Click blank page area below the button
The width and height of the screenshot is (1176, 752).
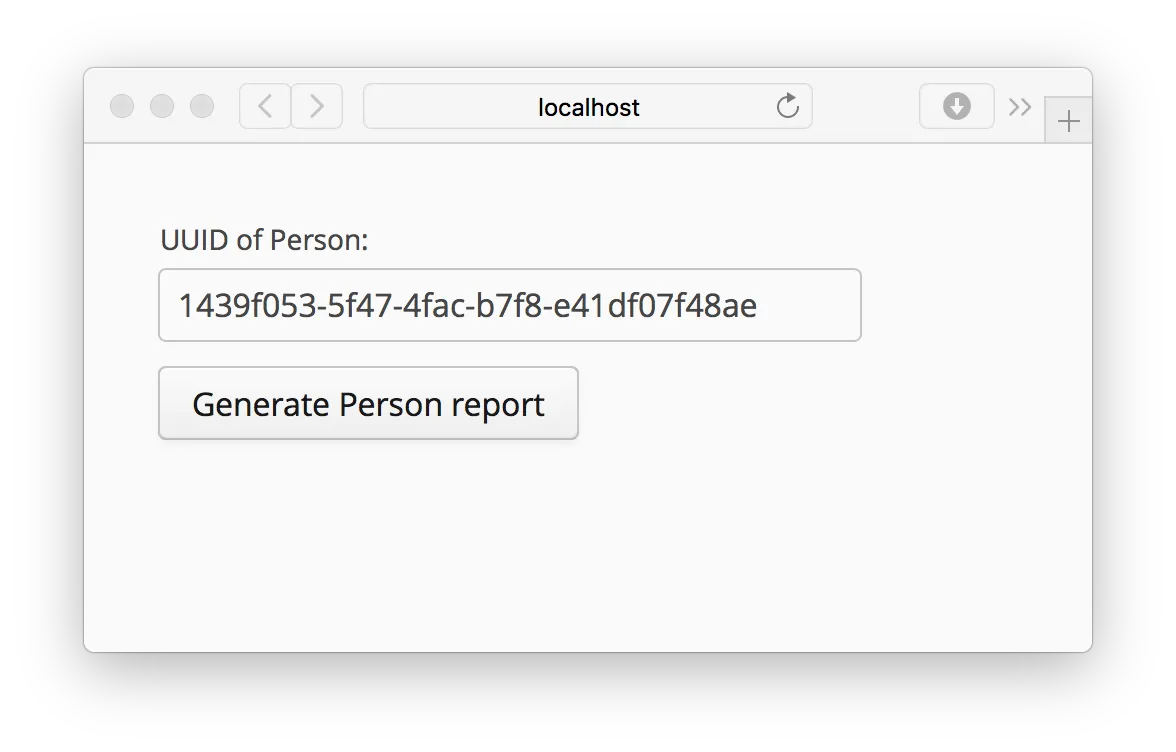coord(500,550)
